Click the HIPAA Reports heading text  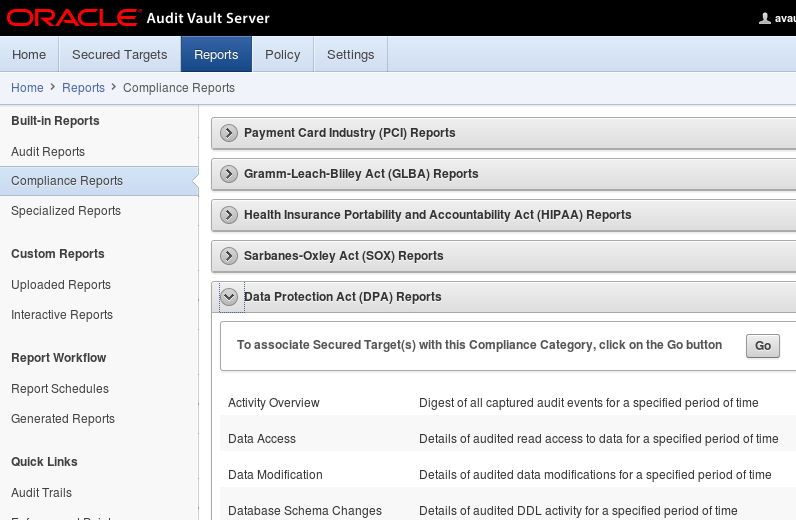[x=438, y=215]
